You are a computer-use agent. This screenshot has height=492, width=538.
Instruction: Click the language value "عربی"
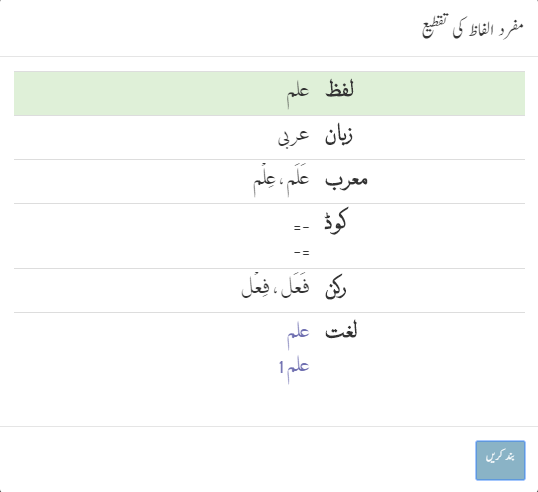294,137
